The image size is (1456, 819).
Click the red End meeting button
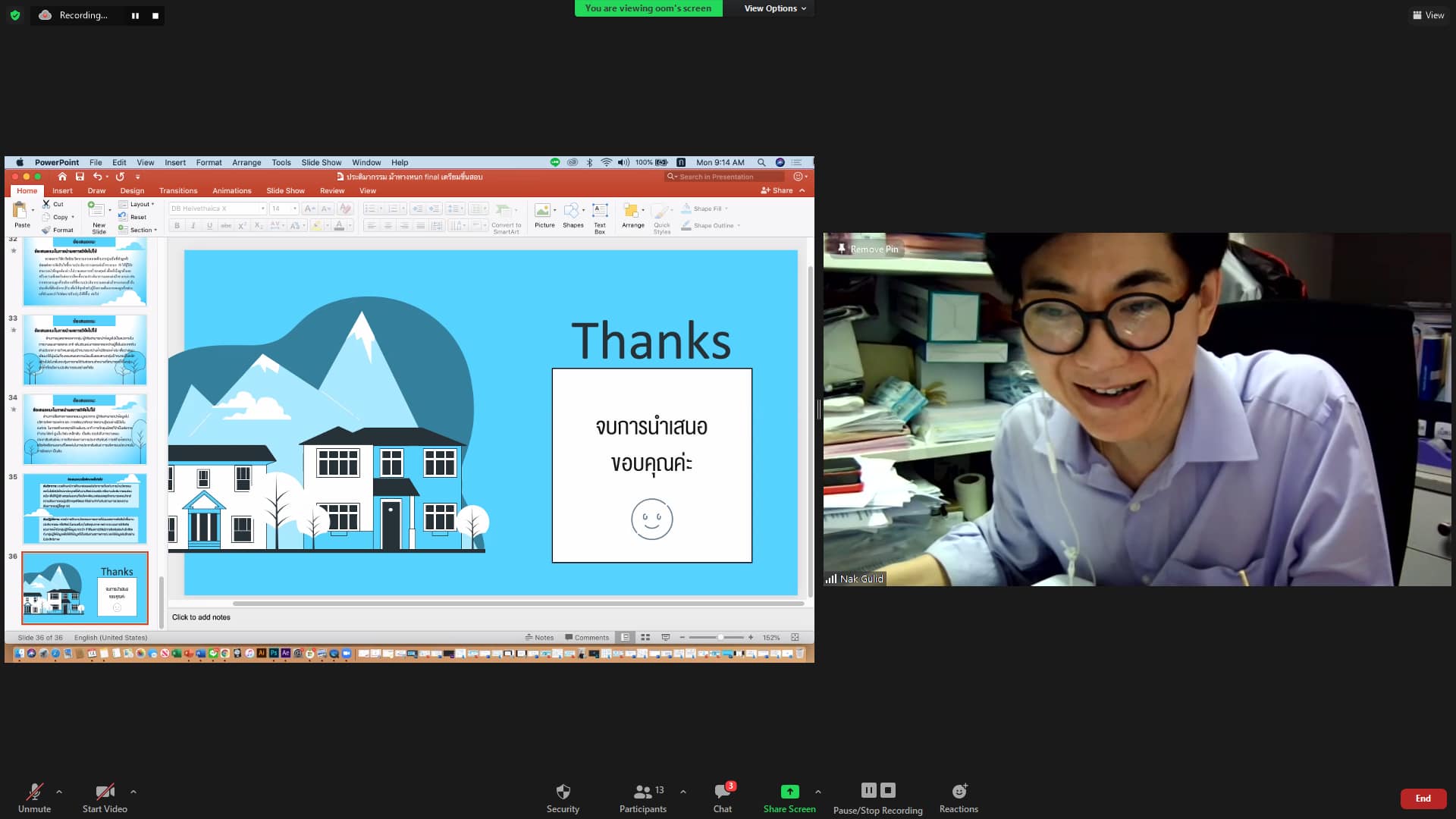point(1423,798)
